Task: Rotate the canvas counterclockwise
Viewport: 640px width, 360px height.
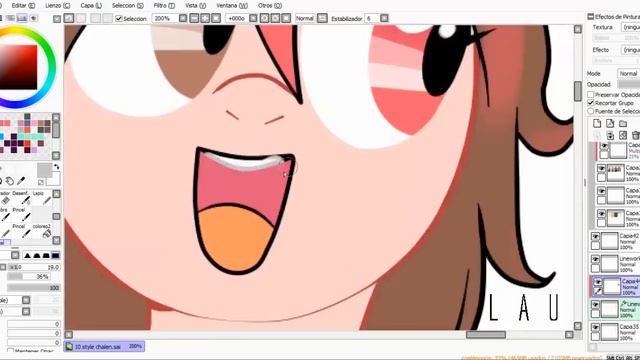Action: point(264,18)
